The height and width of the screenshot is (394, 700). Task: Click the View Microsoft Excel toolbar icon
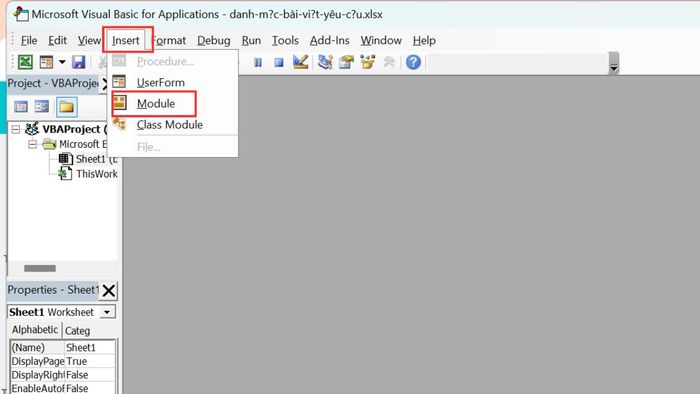pyautogui.click(x=25, y=62)
